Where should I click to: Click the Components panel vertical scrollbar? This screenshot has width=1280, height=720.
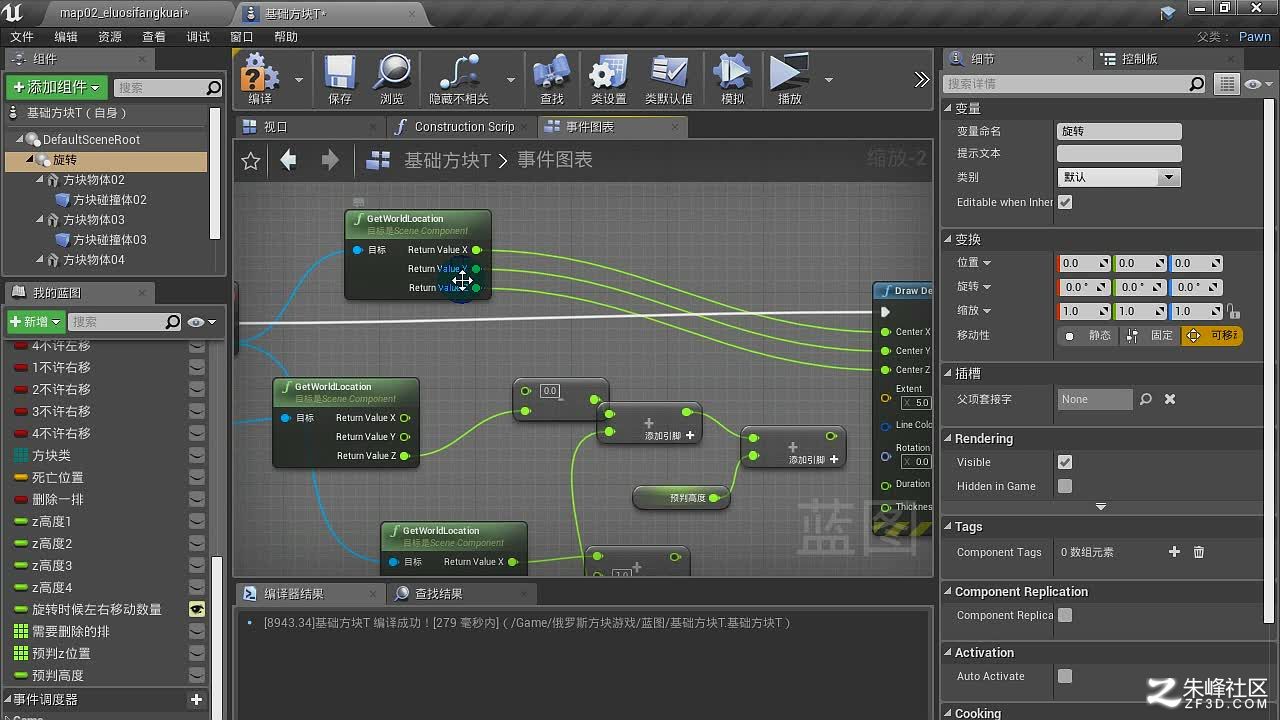pos(215,172)
